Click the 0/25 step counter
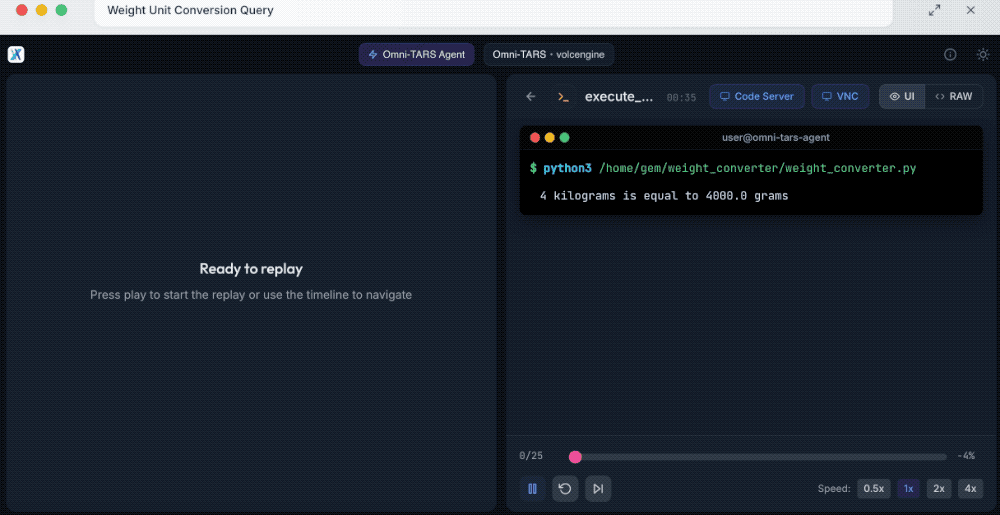Viewport: 1000px width, 515px height. (531, 456)
